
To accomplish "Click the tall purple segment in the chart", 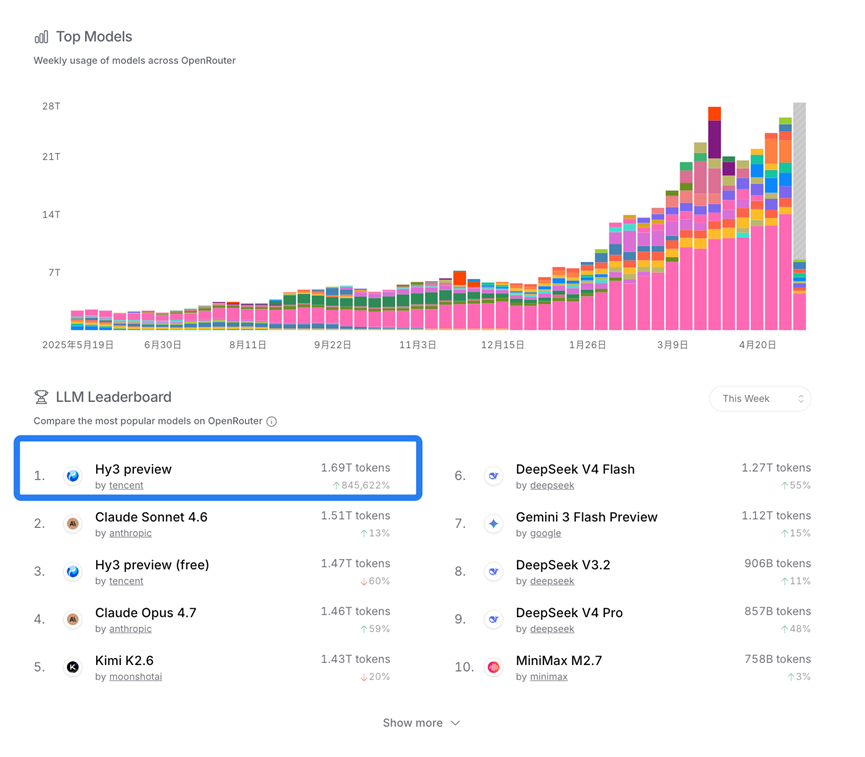I will (714, 139).
